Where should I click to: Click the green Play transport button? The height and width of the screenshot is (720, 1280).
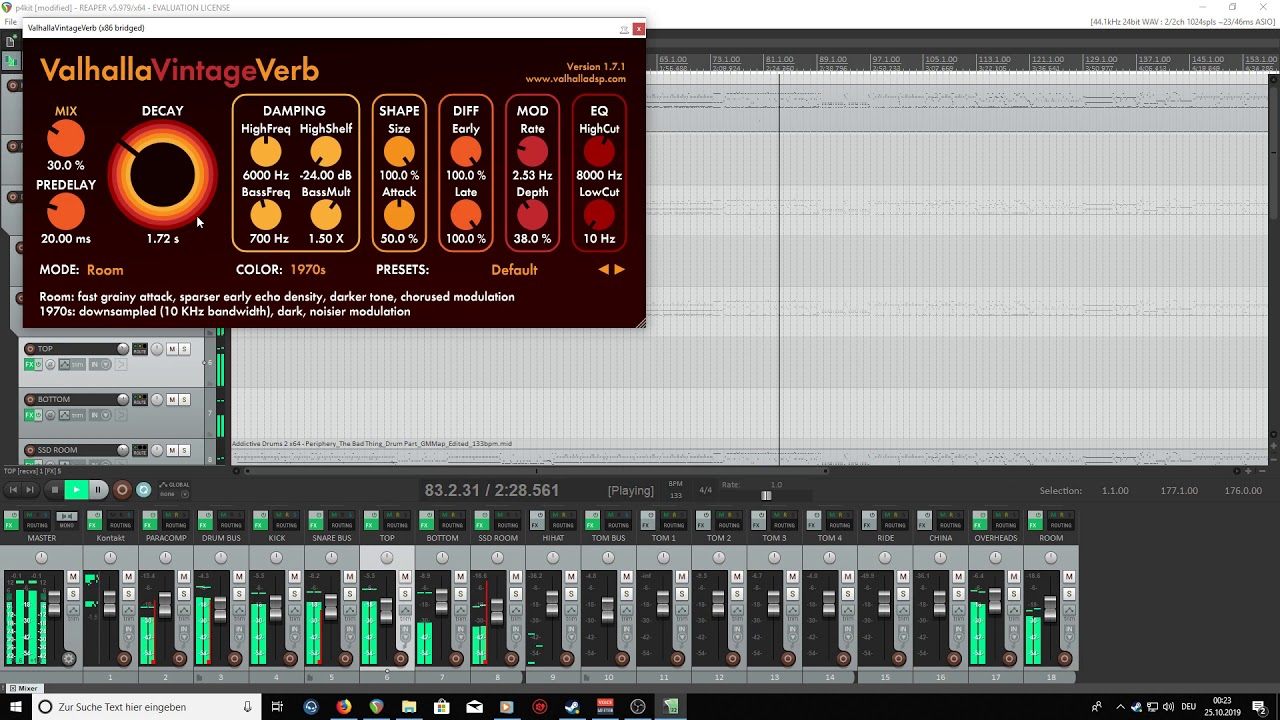coord(76,490)
